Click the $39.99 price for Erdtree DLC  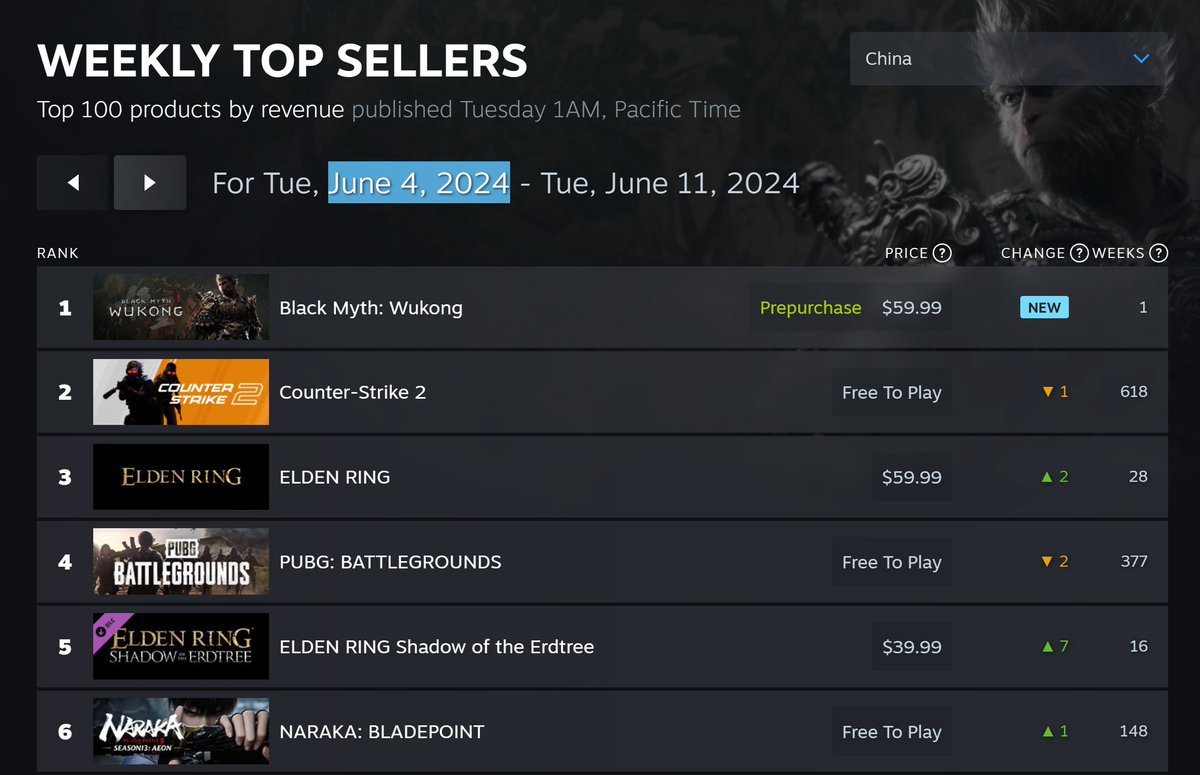pyautogui.click(x=912, y=646)
